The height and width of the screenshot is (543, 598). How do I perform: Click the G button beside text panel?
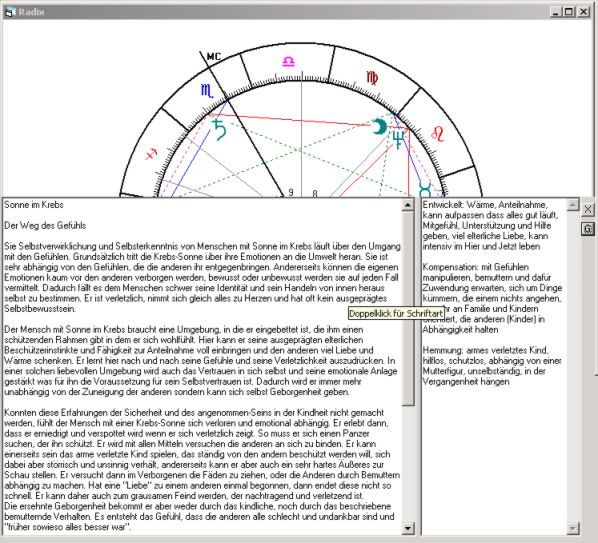click(x=588, y=229)
